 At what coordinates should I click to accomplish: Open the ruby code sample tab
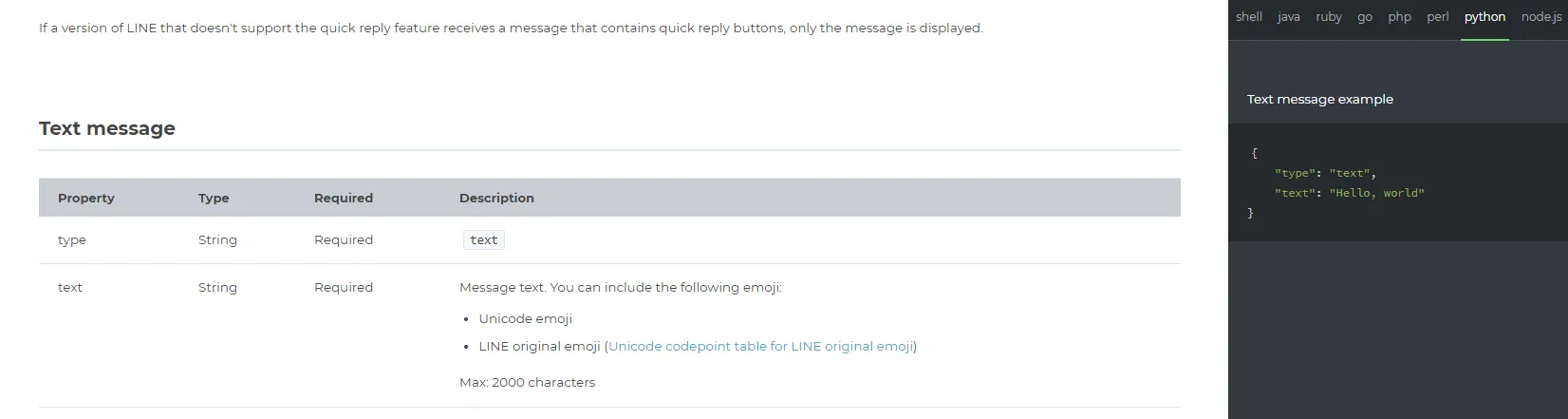tap(1329, 17)
